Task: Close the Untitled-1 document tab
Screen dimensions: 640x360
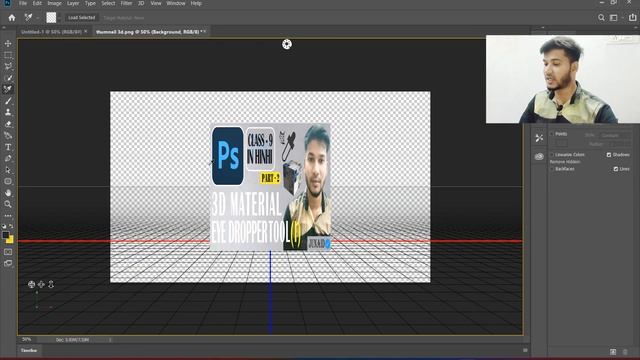Action: click(x=86, y=31)
